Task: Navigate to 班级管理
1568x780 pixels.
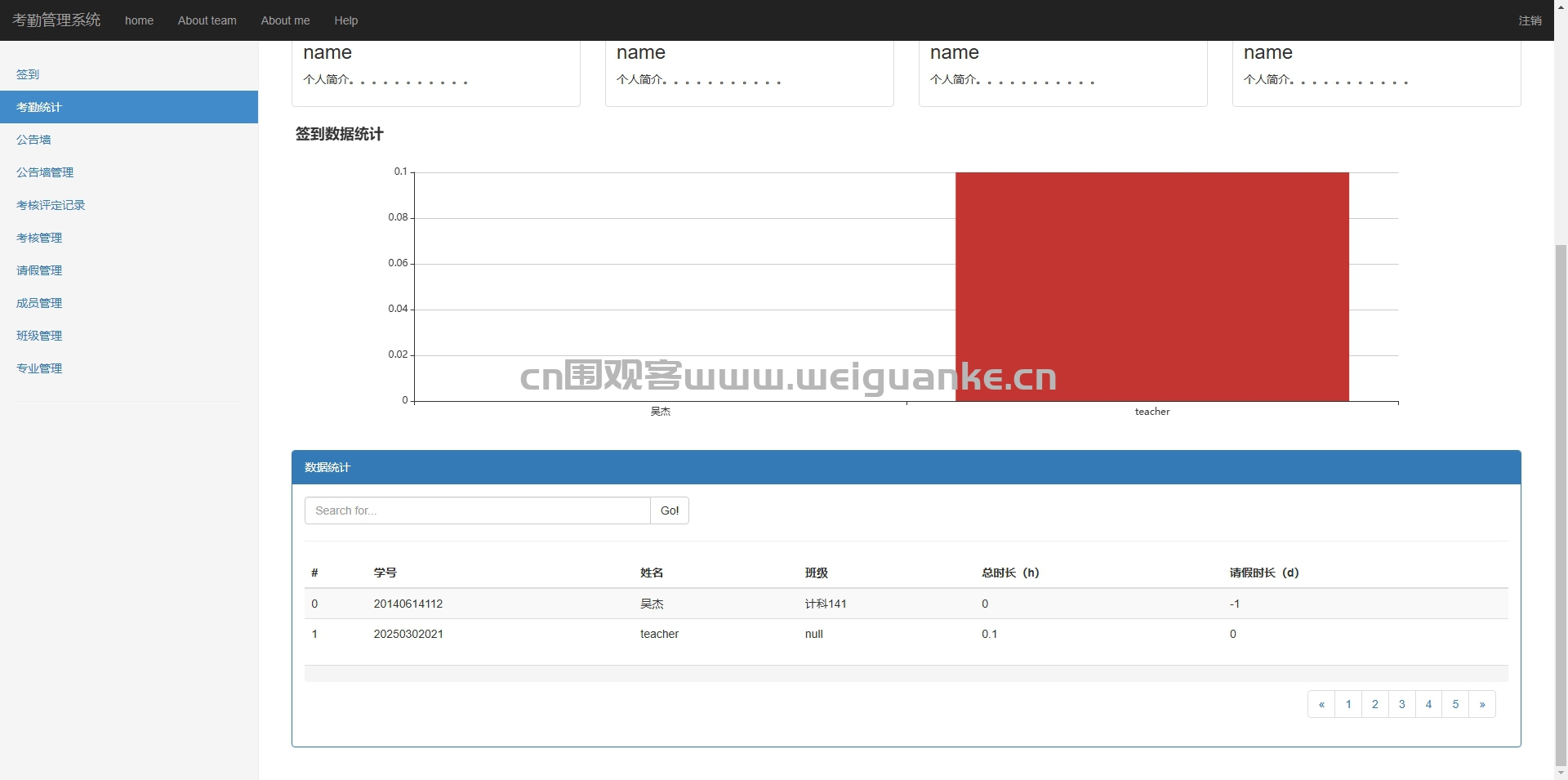Action: [x=129, y=336]
